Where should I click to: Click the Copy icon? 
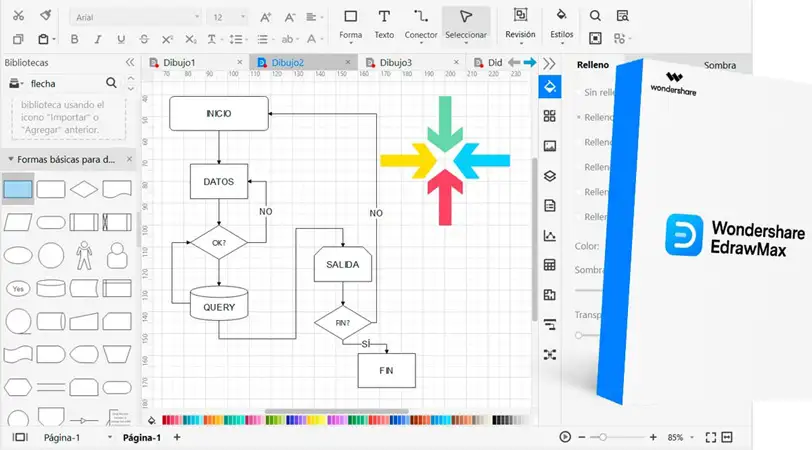tap(18, 39)
